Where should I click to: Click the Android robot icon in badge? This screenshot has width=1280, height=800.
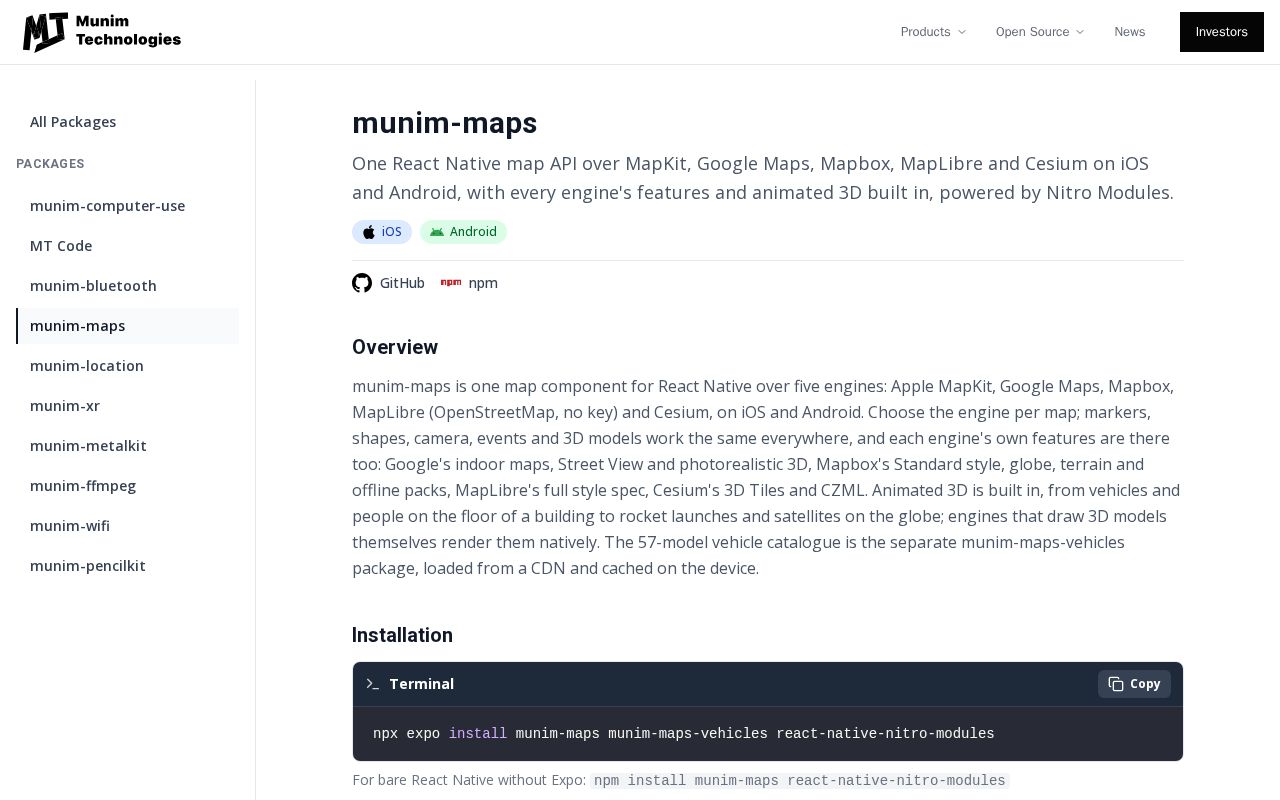[437, 232]
